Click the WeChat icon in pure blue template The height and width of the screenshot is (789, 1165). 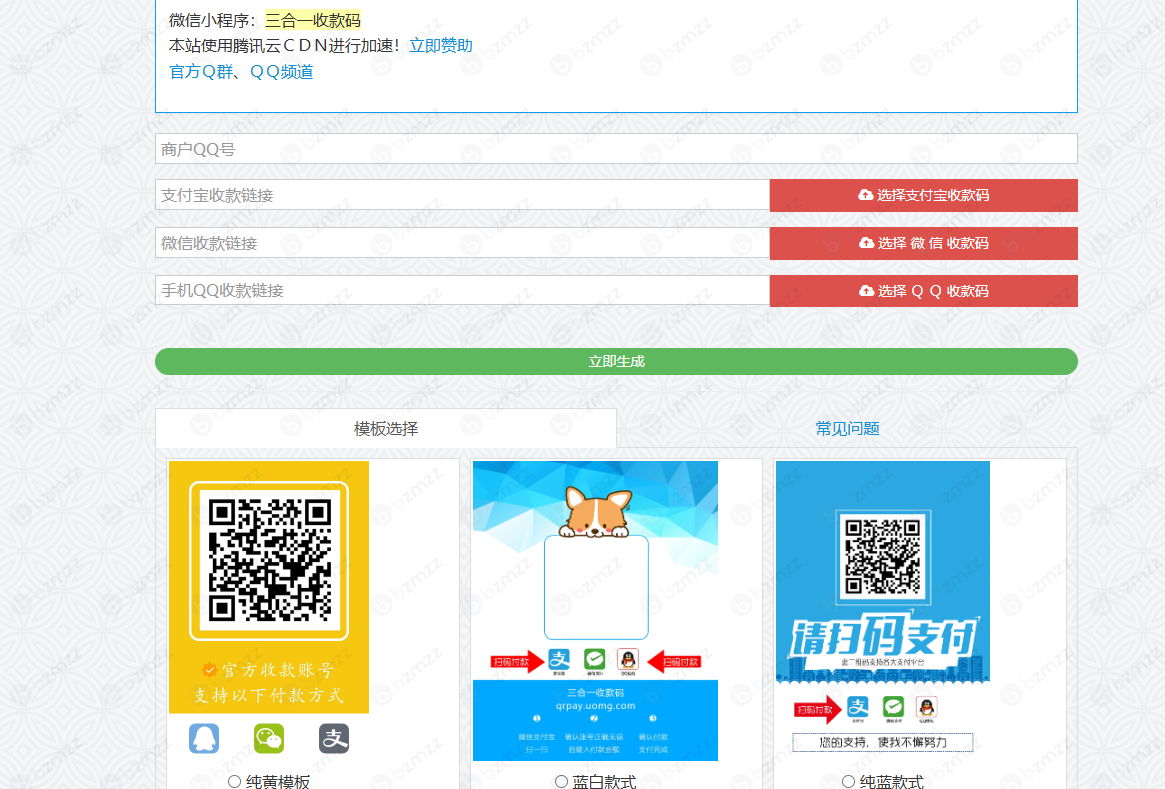(893, 708)
